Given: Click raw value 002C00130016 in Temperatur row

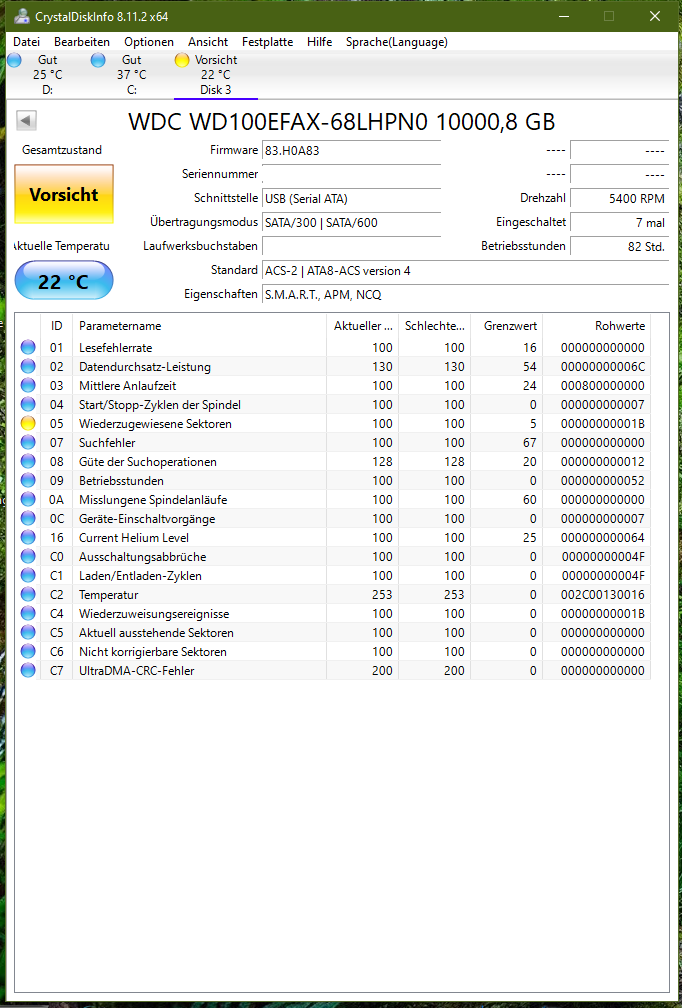Looking at the screenshot, I should click(x=602, y=595).
